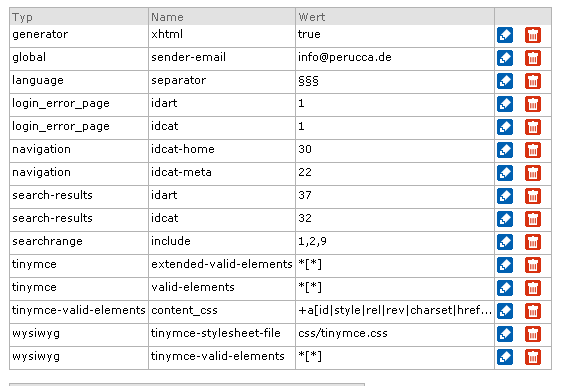Delete the generator xhtml entry
The width and height of the screenshot is (570, 386).
point(533,35)
